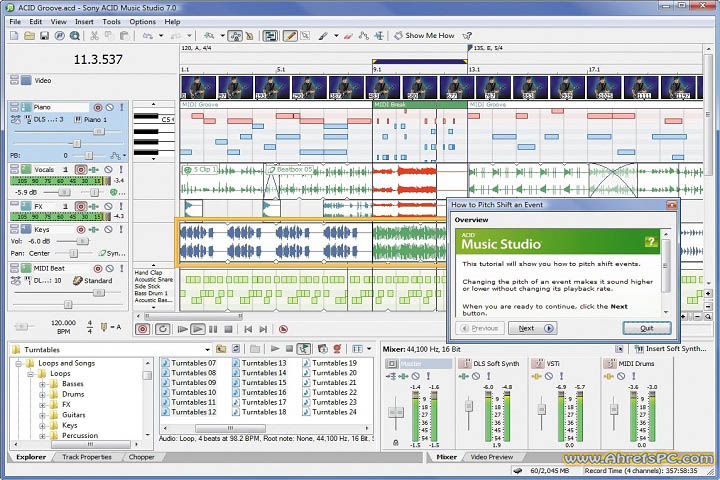Click the Cut scissors icon
This screenshot has height=480, width=720.
[94, 36]
